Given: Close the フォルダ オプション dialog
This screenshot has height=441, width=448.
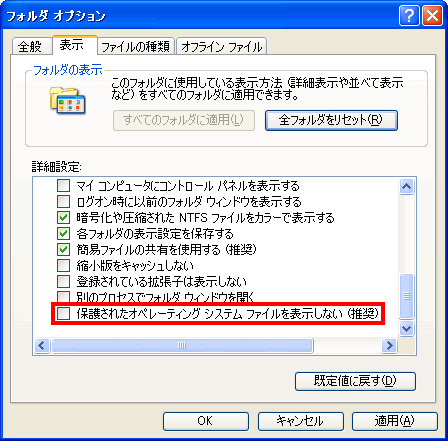Looking at the screenshot, I should pos(432,16).
